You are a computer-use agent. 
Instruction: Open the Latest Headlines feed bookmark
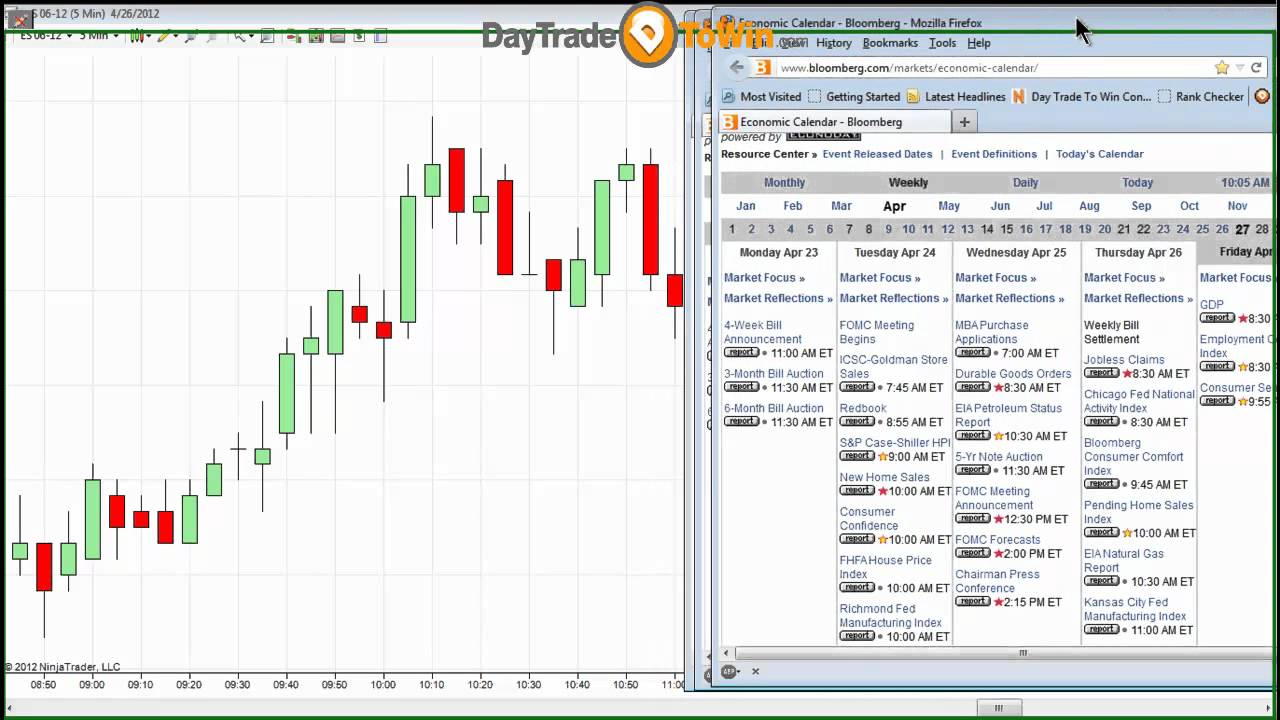click(956, 97)
